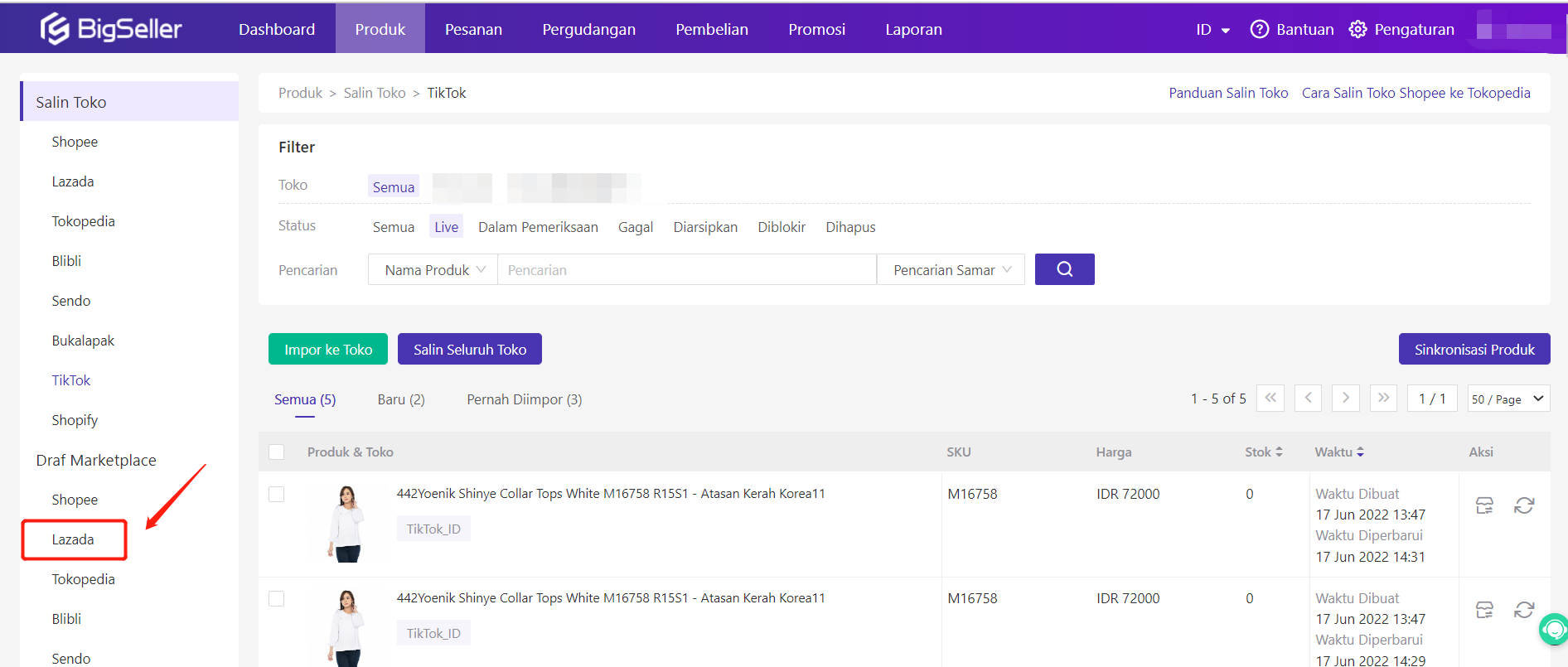Select TikTok in sidebar
Image resolution: width=1568 pixels, height=667 pixels.
71,380
